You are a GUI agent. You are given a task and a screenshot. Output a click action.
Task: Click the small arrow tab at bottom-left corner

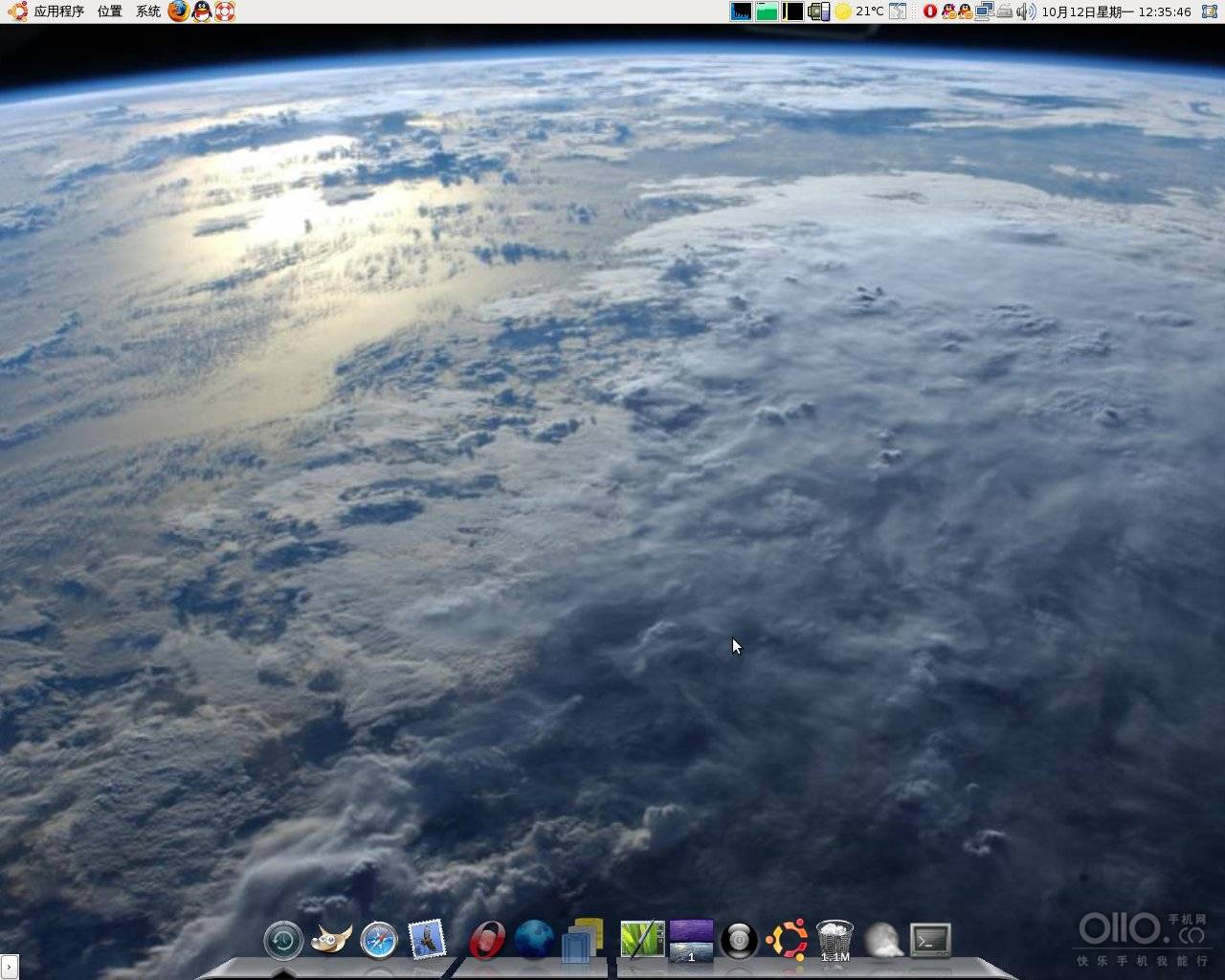pos(8,967)
